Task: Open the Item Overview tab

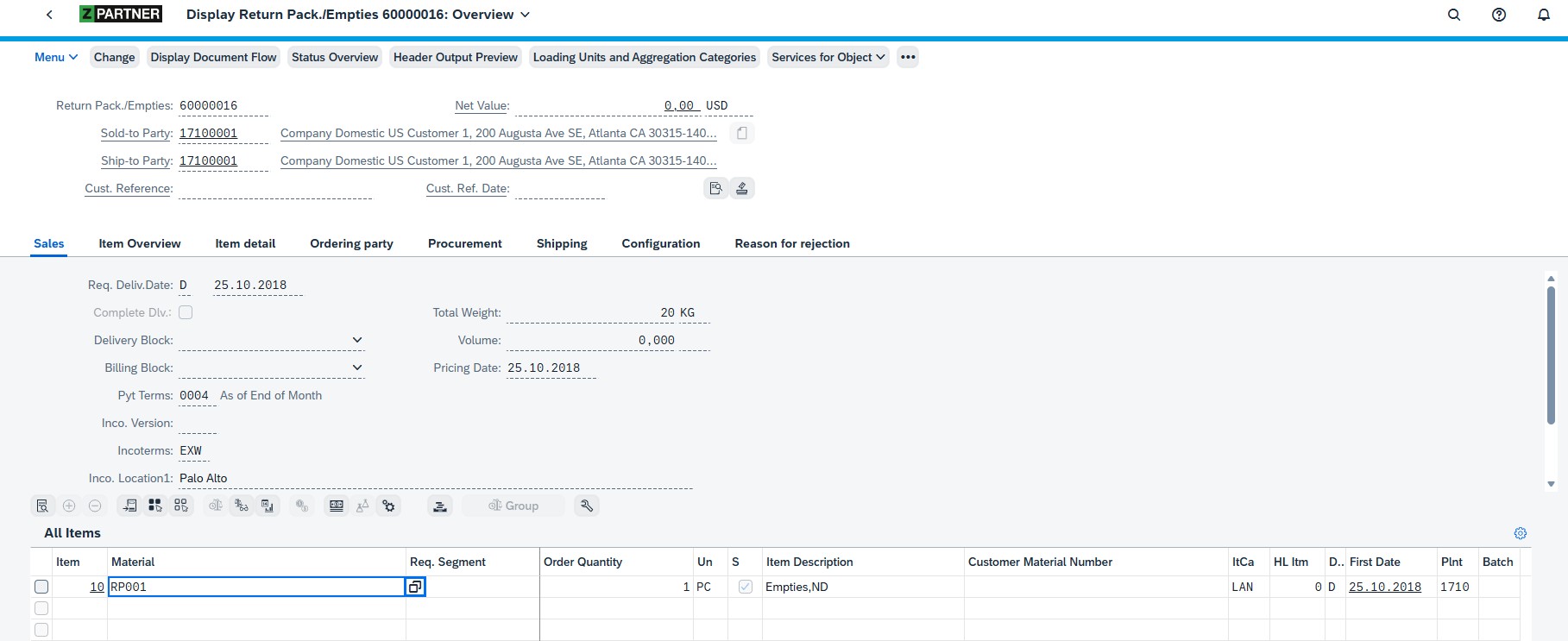Action: point(140,243)
